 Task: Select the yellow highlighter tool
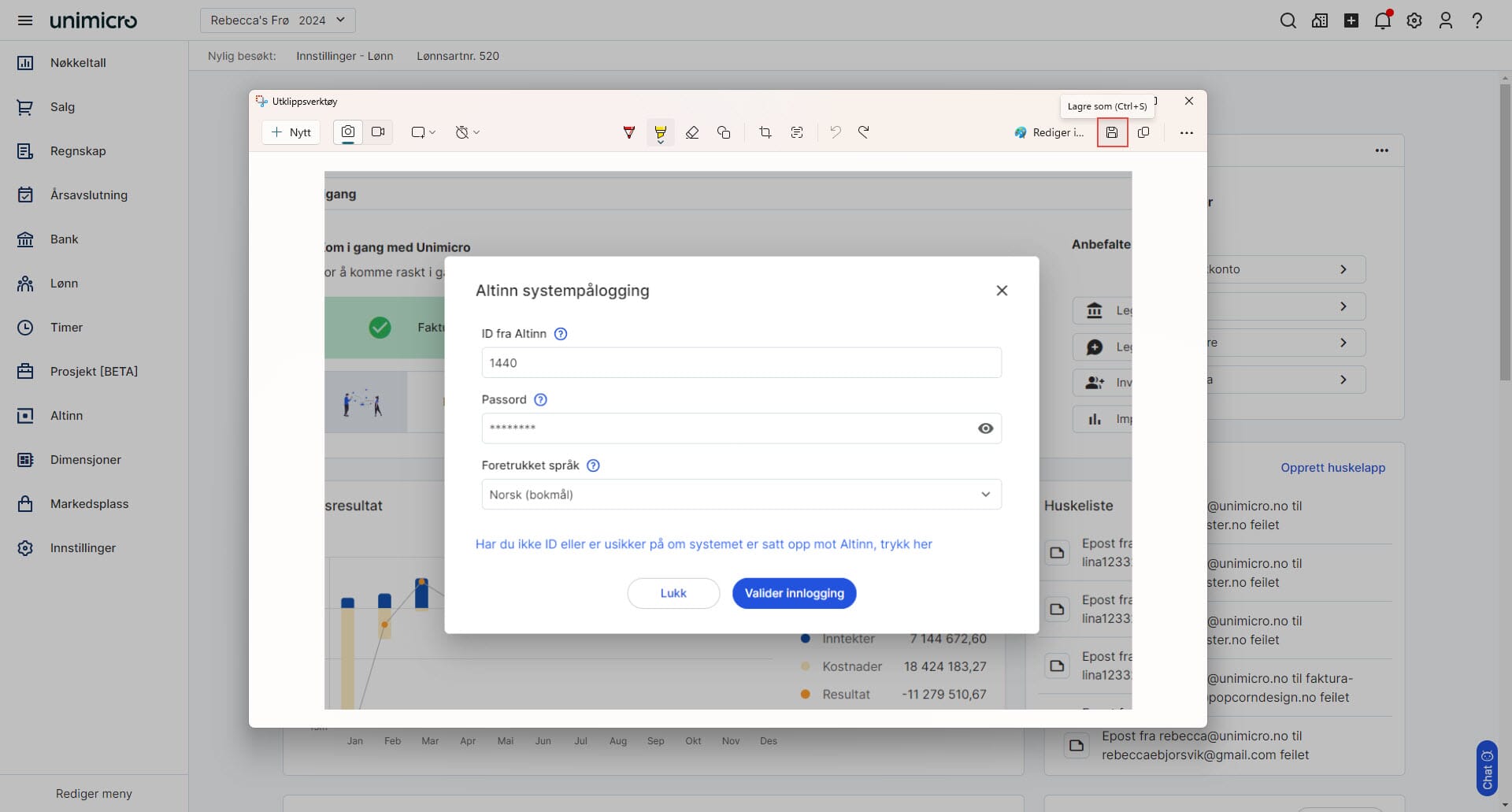tap(660, 132)
